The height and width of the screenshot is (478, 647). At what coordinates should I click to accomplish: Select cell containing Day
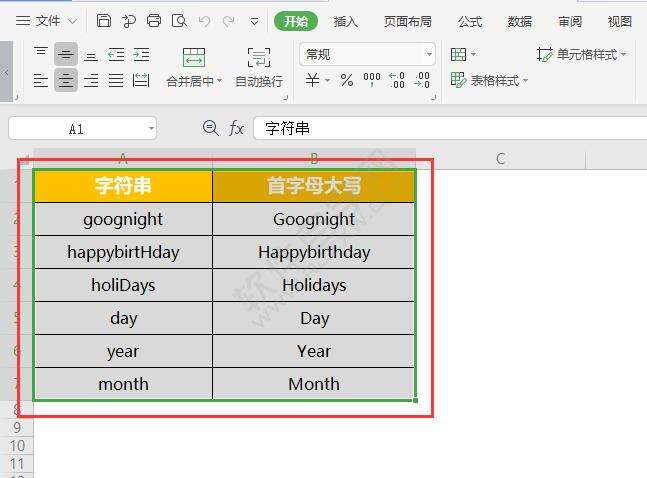point(314,318)
